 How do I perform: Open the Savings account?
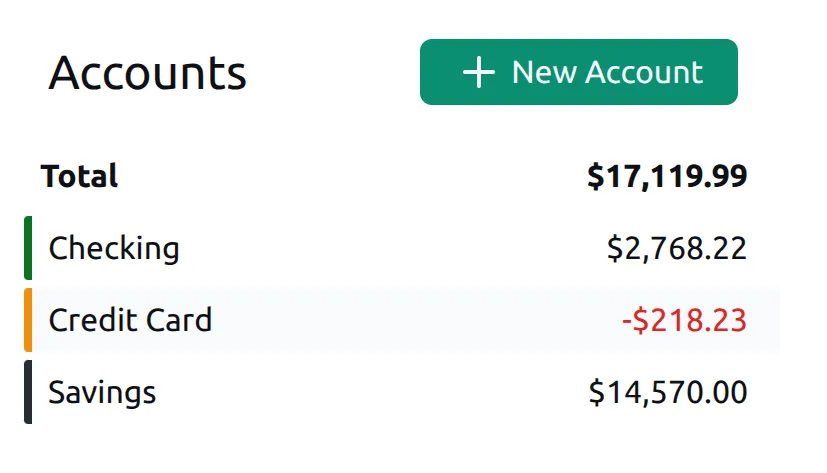coord(102,392)
